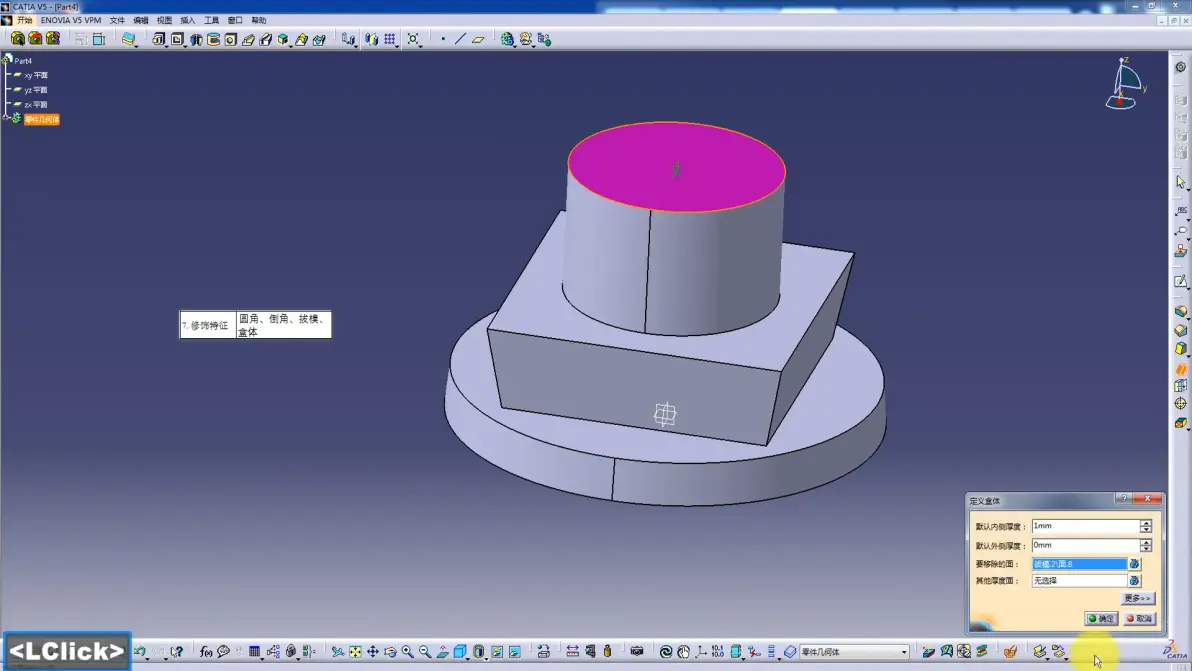Select the highlighted 零件几何体 tree node
The height and width of the screenshot is (671, 1192).
pyautogui.click(x=42, y=119)
